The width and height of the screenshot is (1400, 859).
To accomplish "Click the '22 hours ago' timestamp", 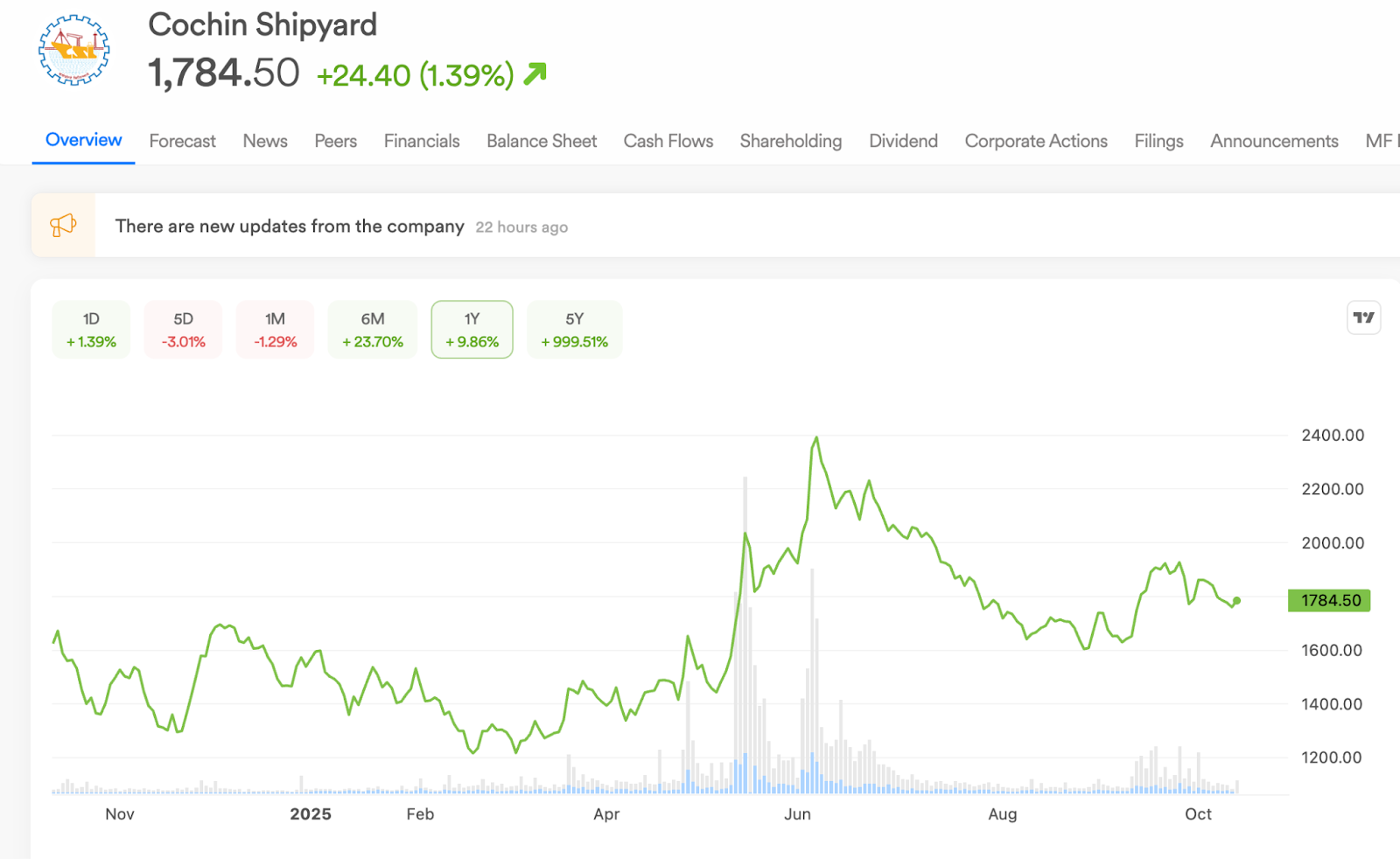I will 521,227.
